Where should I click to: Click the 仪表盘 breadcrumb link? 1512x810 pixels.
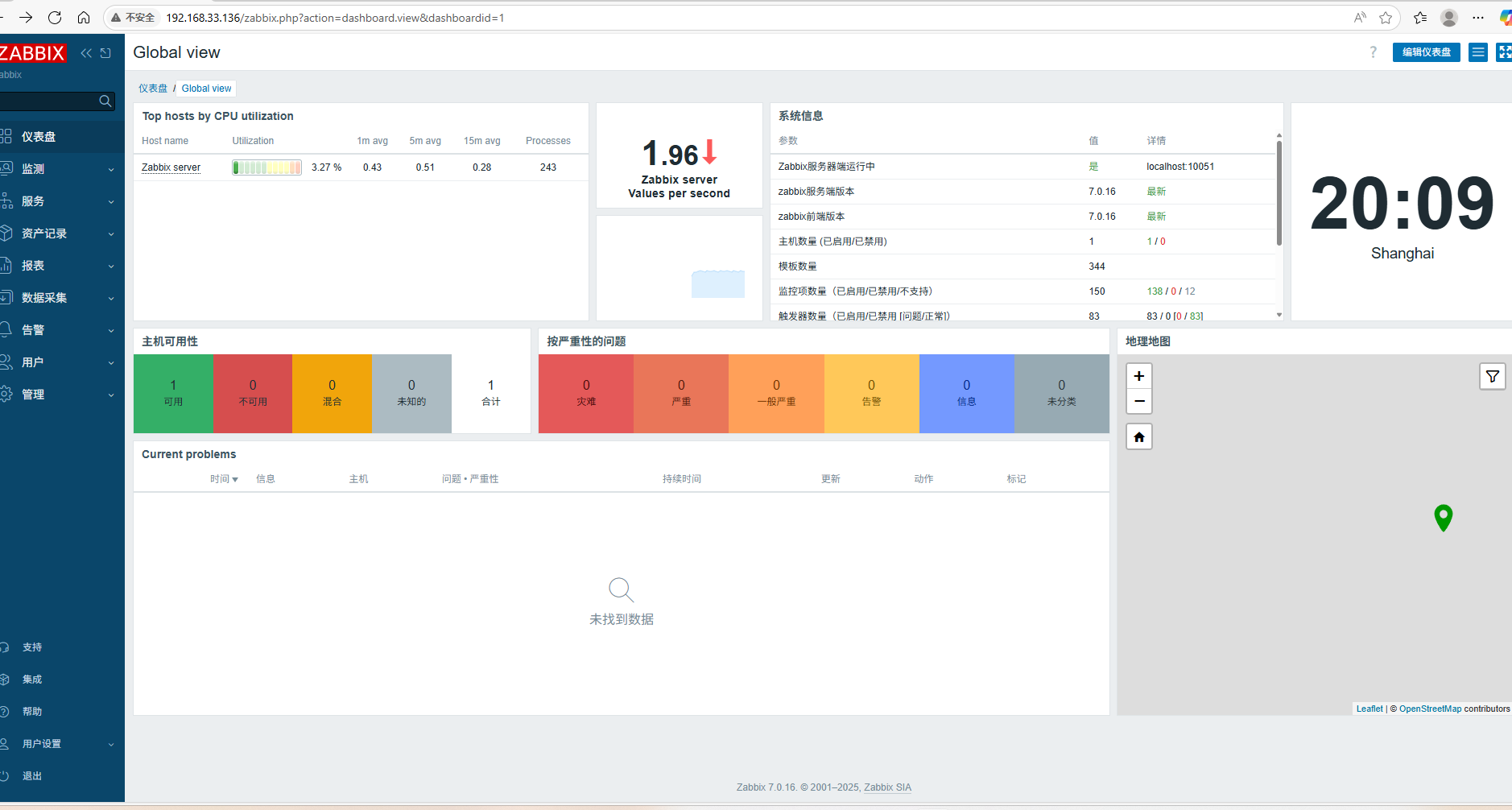click(153, 89)
